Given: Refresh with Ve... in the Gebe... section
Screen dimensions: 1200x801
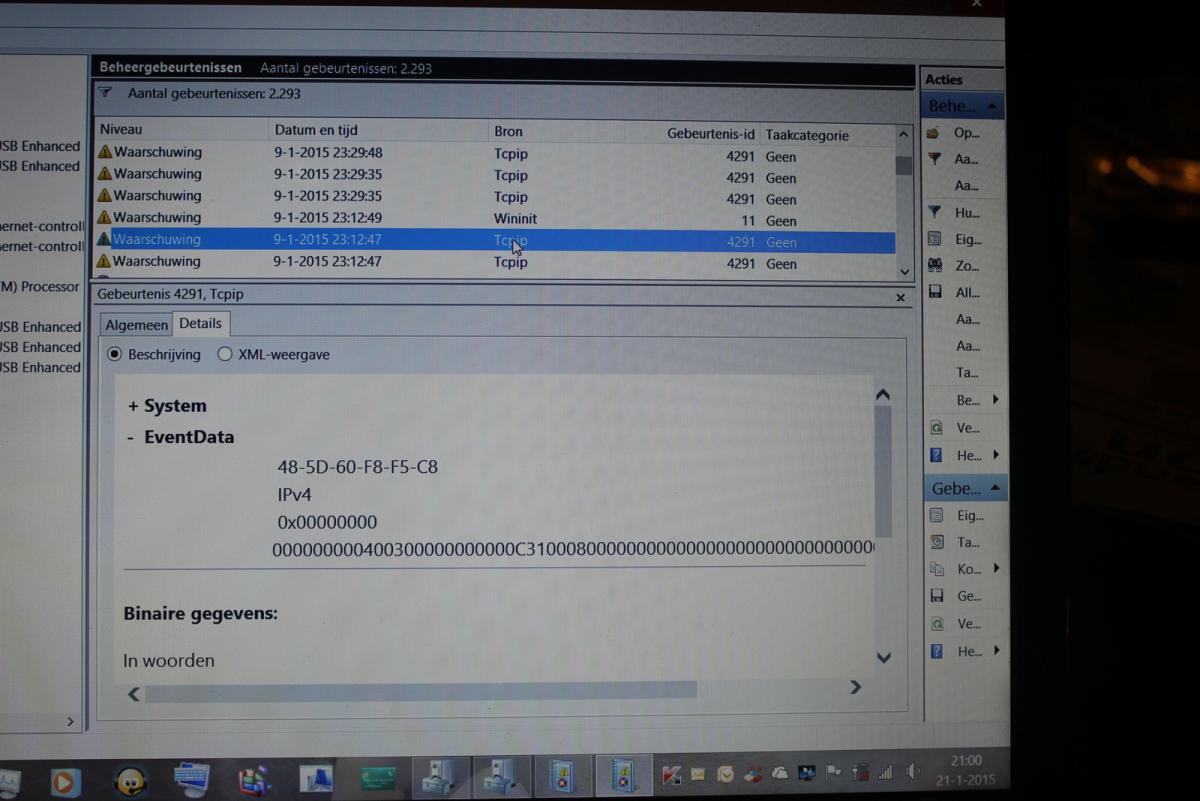Looking at the screenshot, I should (x=936, y=623).
